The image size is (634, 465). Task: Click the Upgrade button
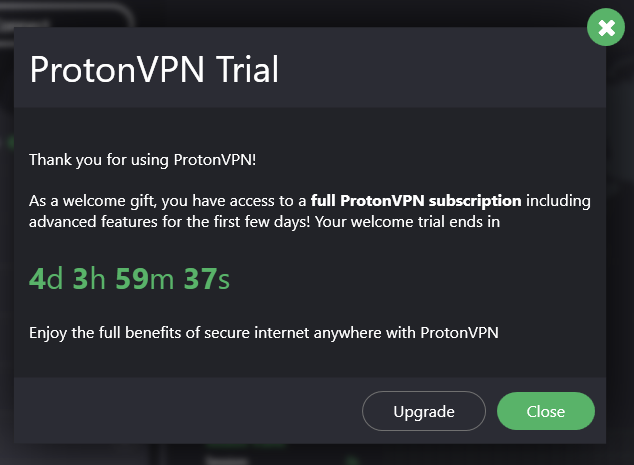[x=424, y=411]
